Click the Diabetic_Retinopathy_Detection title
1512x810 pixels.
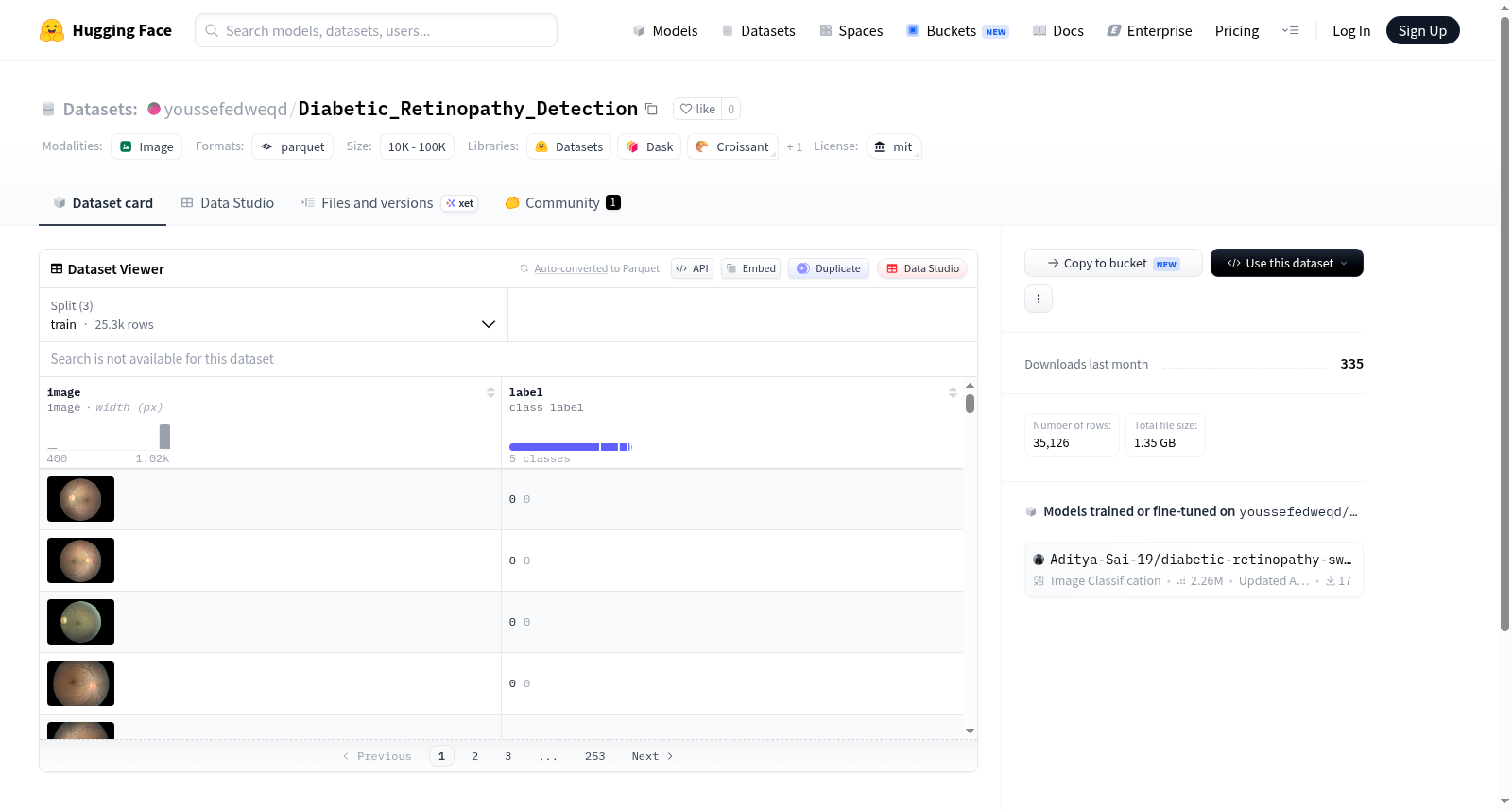pyautogui.click(x=468, y=109)
